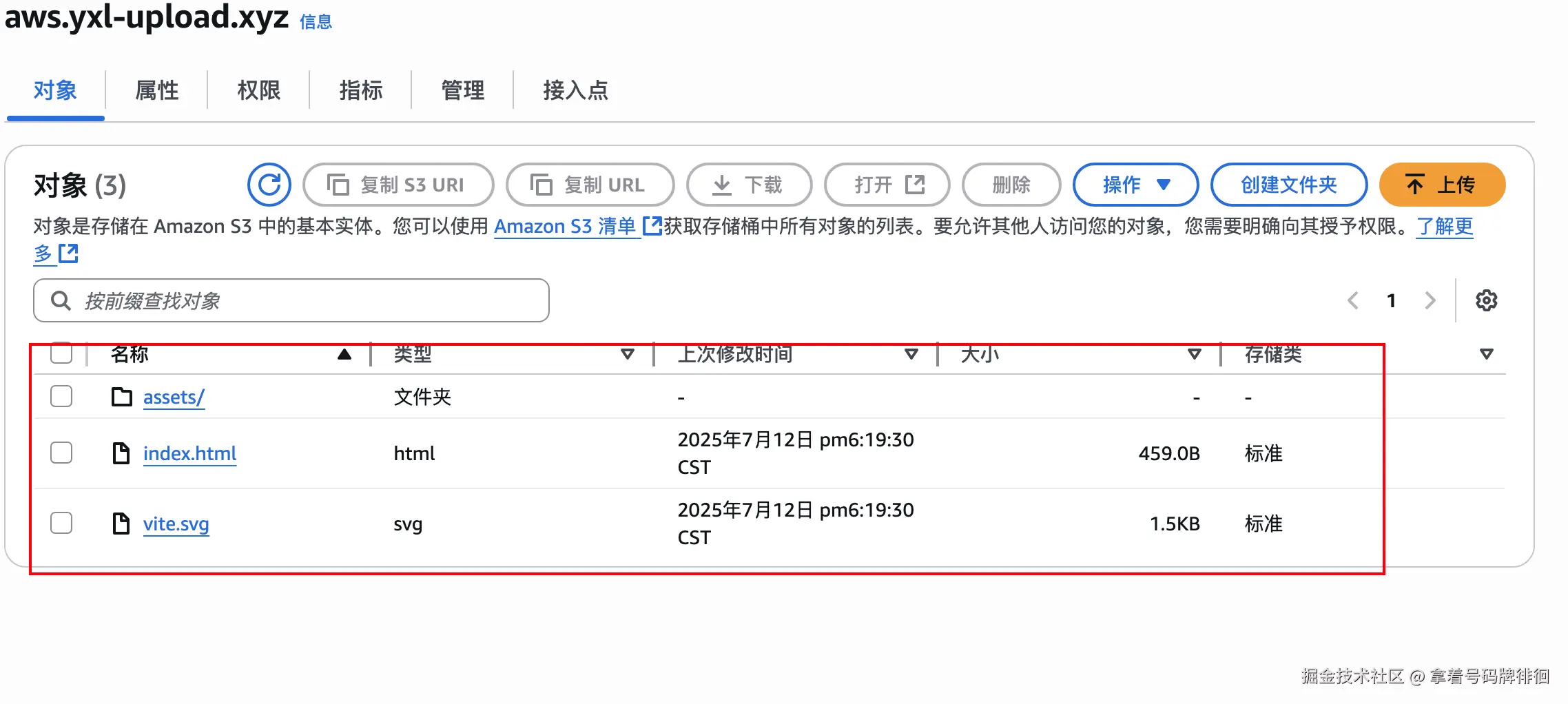Go to previous page arrow
The image size is (1568, 704).
coord(1353,300)
